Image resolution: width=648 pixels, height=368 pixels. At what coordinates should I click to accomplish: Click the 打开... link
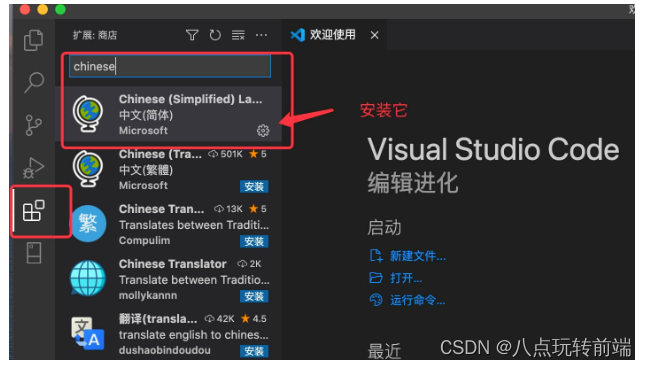coord(406,278)
